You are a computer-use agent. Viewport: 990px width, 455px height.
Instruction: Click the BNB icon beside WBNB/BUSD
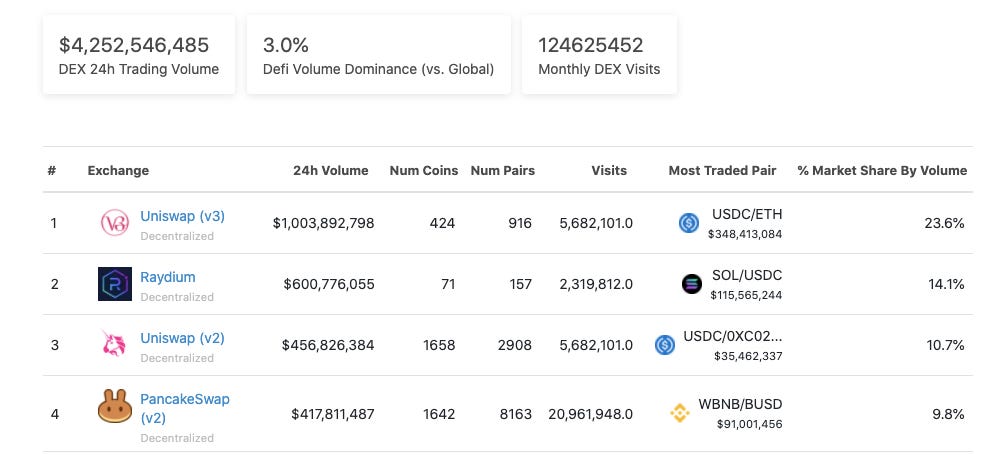click(x=680, y=413)
